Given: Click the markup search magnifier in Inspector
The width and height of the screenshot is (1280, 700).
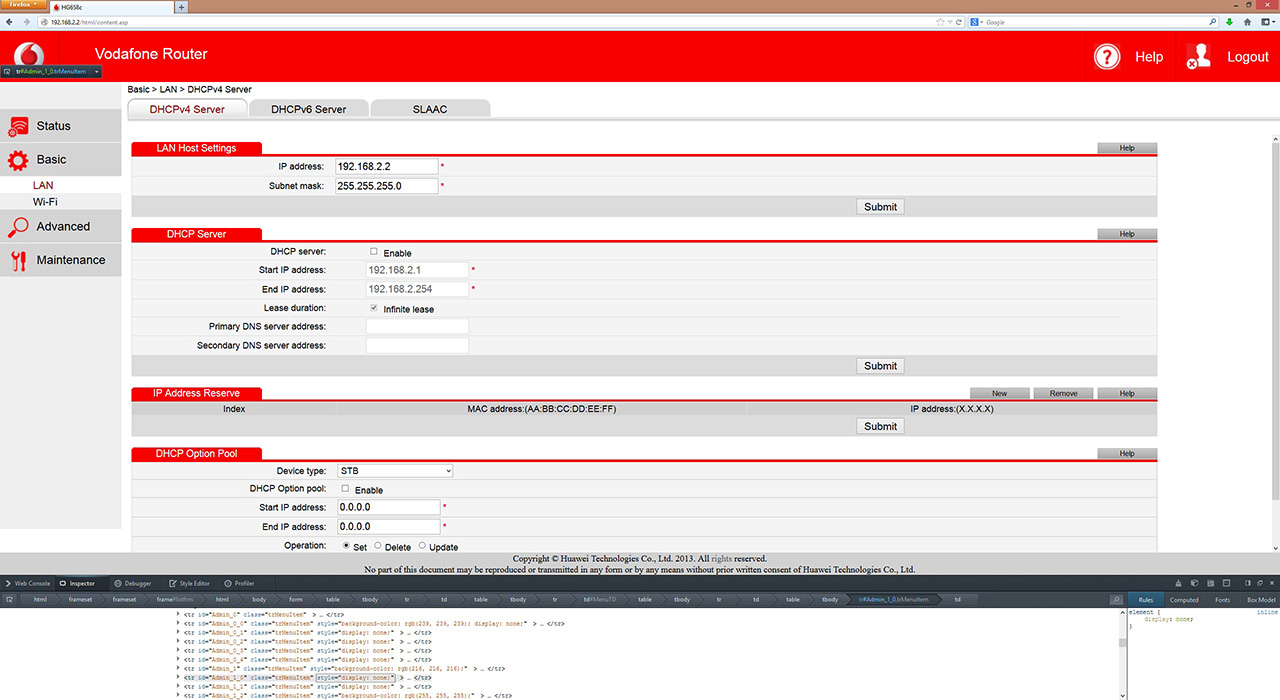Looking at the screenshot, I should click(1116, 600).
